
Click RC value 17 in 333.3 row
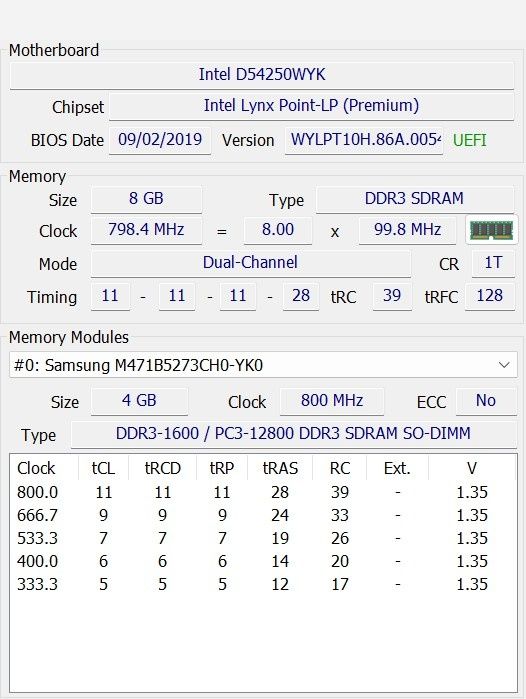[x=340, y=584]
